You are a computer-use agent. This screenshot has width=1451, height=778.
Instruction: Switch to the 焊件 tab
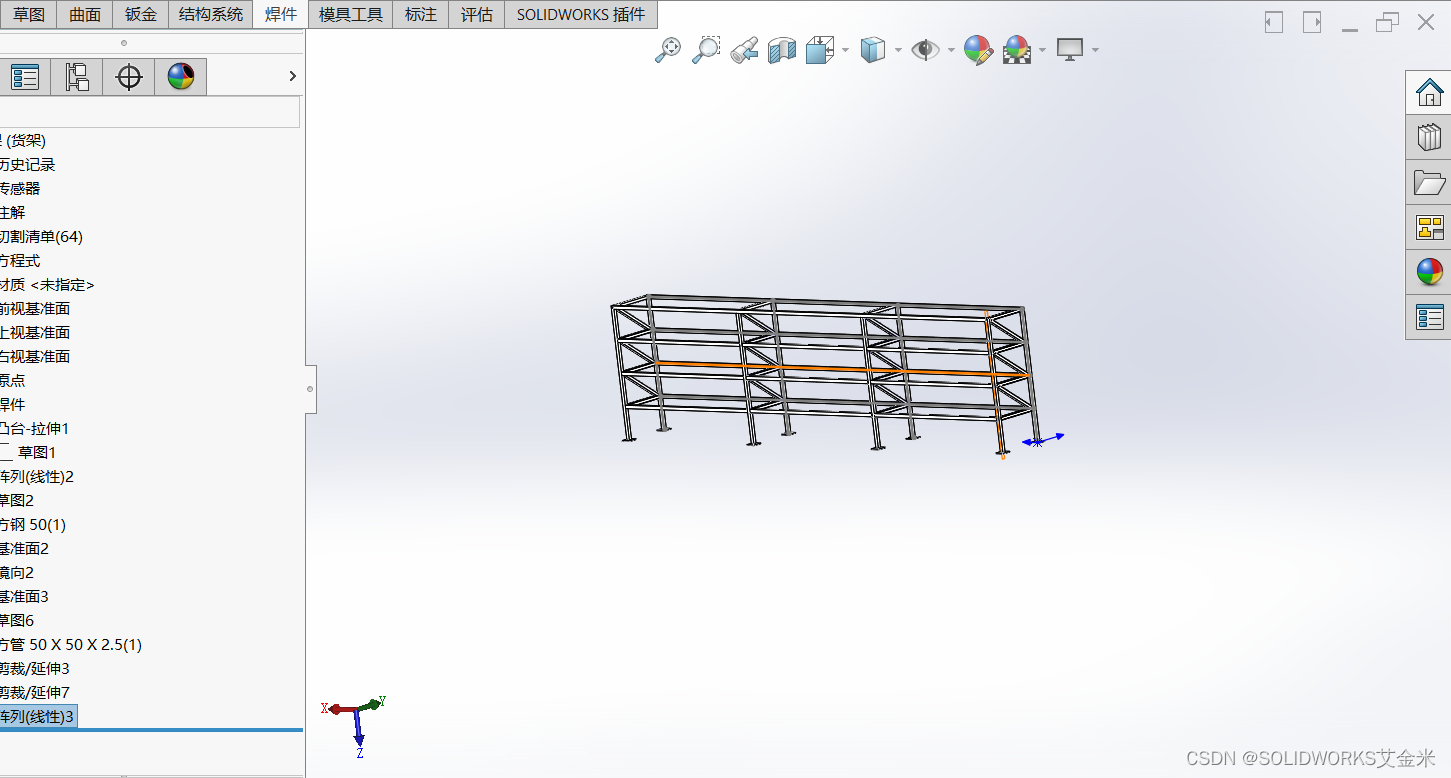click(x=281, y=15)
